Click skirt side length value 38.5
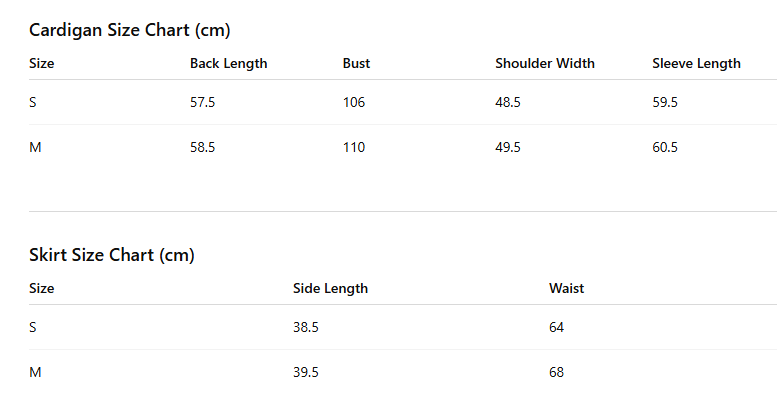The image size is (777, 414). 306,327
